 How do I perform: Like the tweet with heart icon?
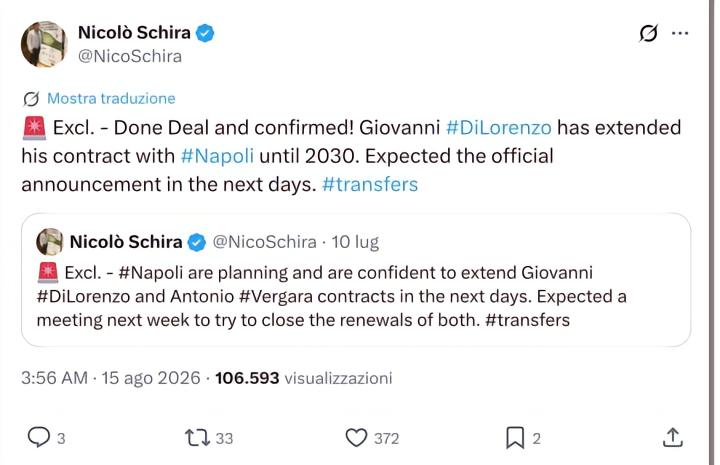pyautogui.click(x=356, y=437)
